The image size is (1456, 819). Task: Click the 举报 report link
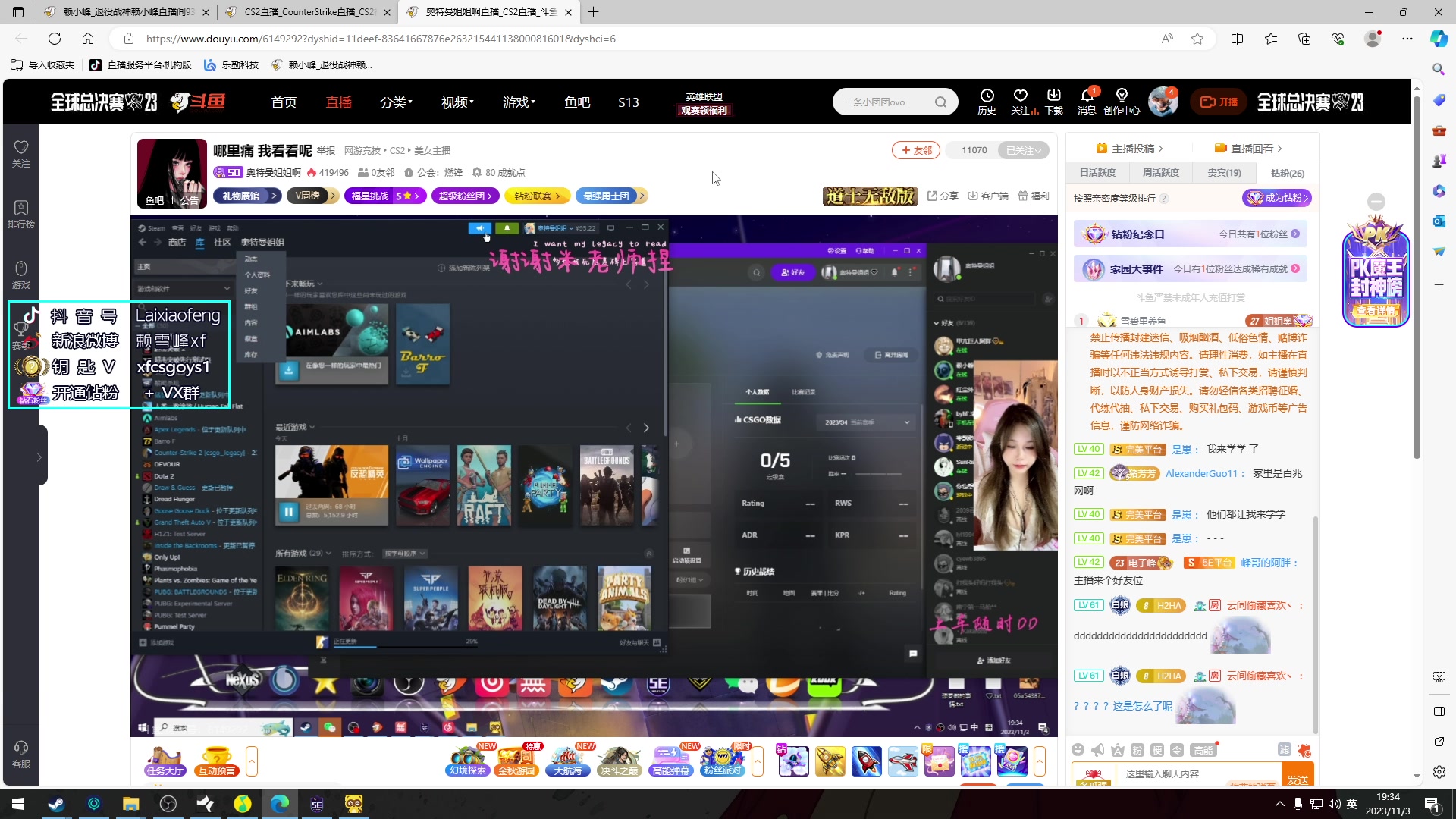click(x=326, y=150)
